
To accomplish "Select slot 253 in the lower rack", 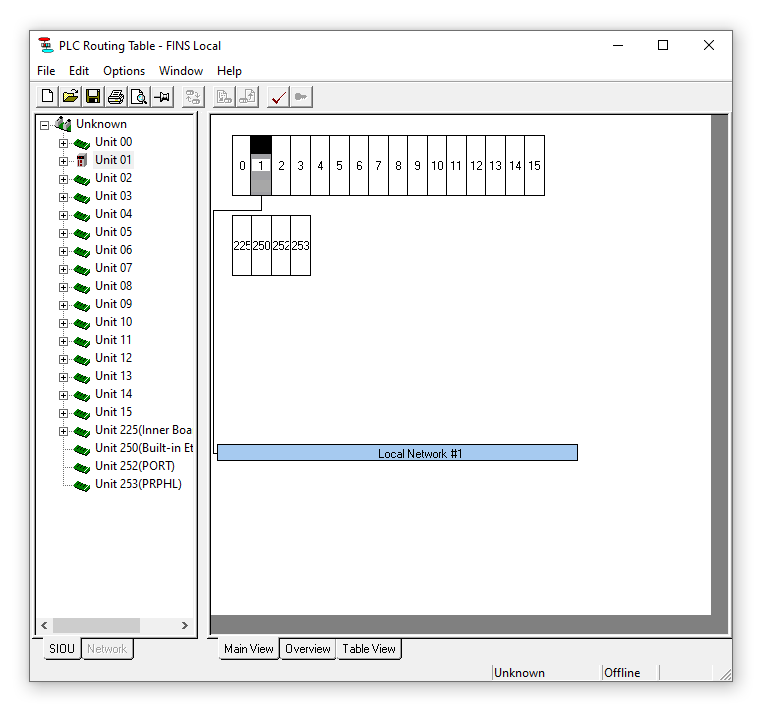I will point(300,245).
